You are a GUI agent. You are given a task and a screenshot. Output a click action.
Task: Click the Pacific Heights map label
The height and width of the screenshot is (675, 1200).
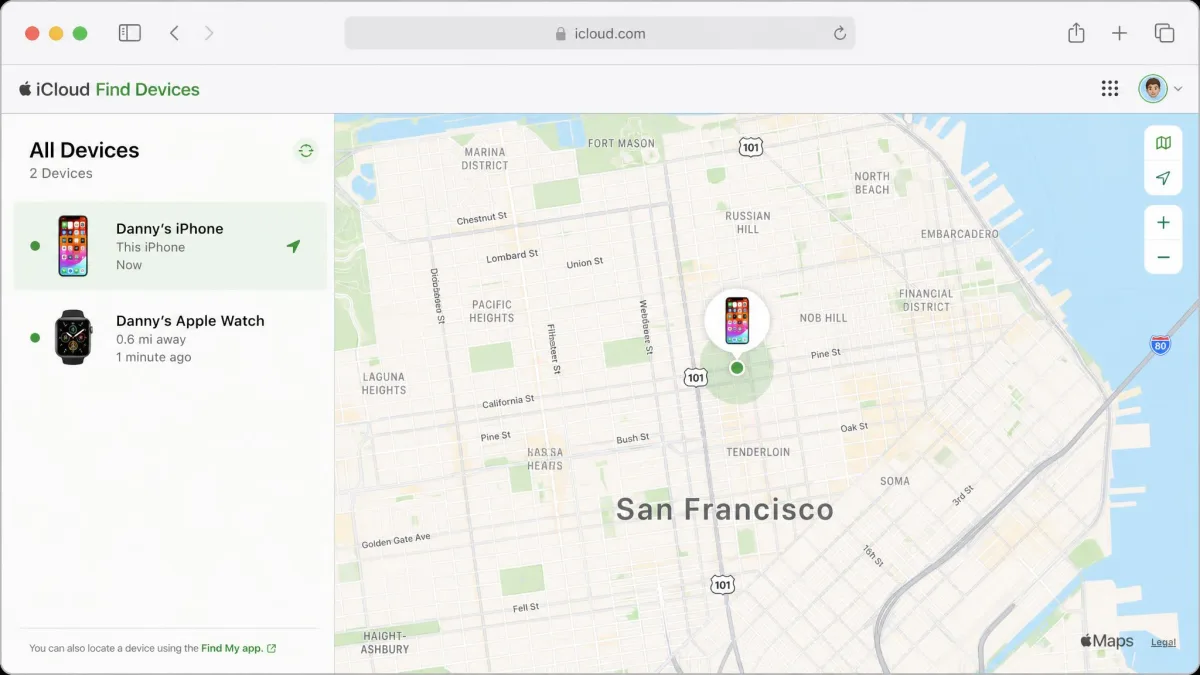[492, 311]
